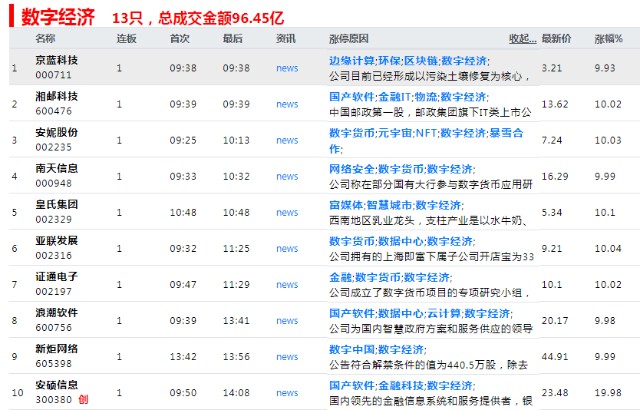Open the 元宇宙 tag for 安妮股份
This screenshot has height=410, width=640.
pyautogui.click(x=395, y=133)
